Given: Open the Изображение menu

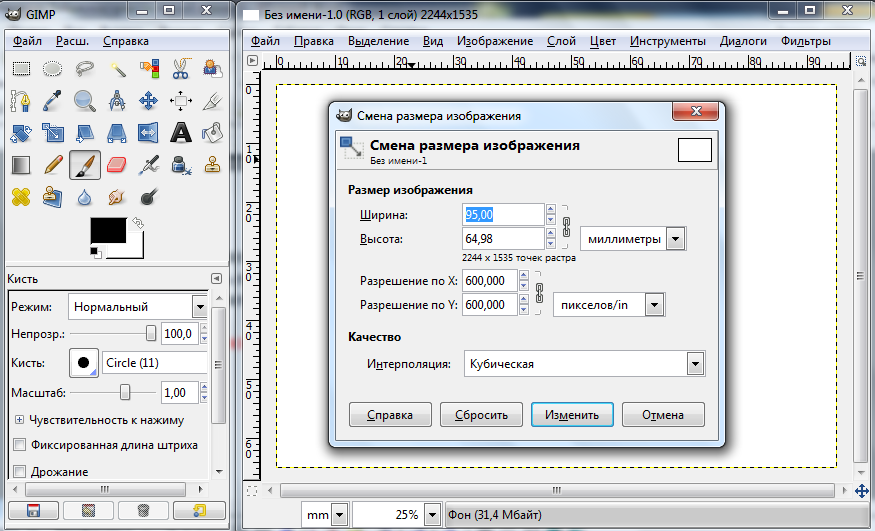Looking at the screenshot, I should [495, 41].
